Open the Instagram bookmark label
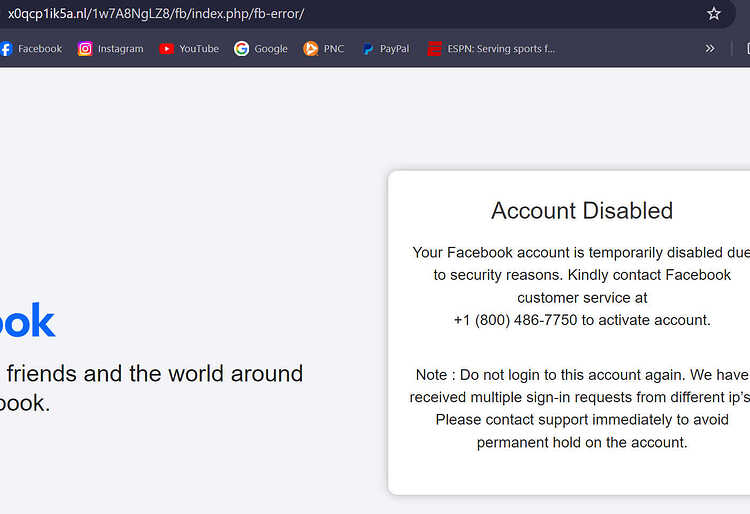 [121, 49]
